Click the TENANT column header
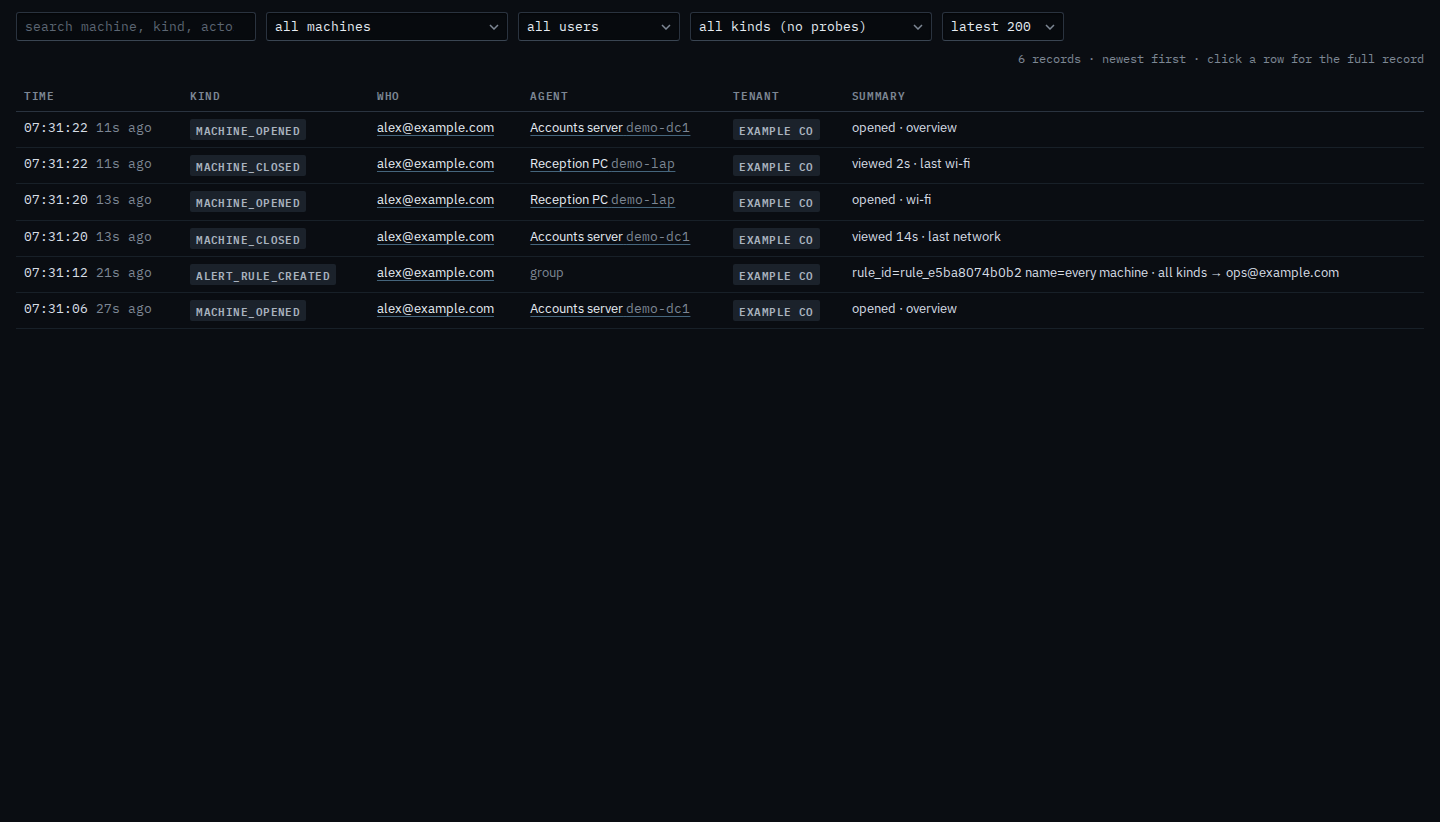This screenshot has height=822, width=1440. [x=756, y=96]
